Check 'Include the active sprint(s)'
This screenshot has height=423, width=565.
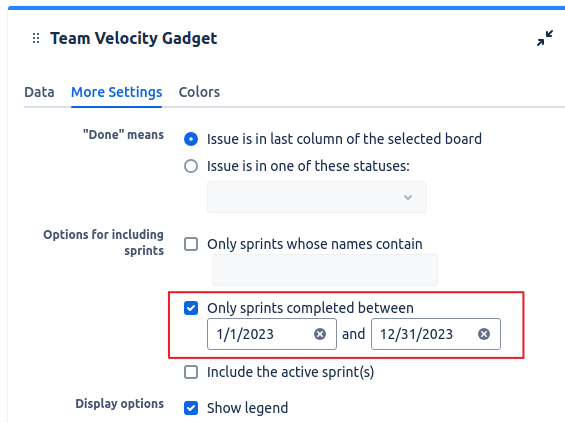pyautogui.click(x=191, y=372)
